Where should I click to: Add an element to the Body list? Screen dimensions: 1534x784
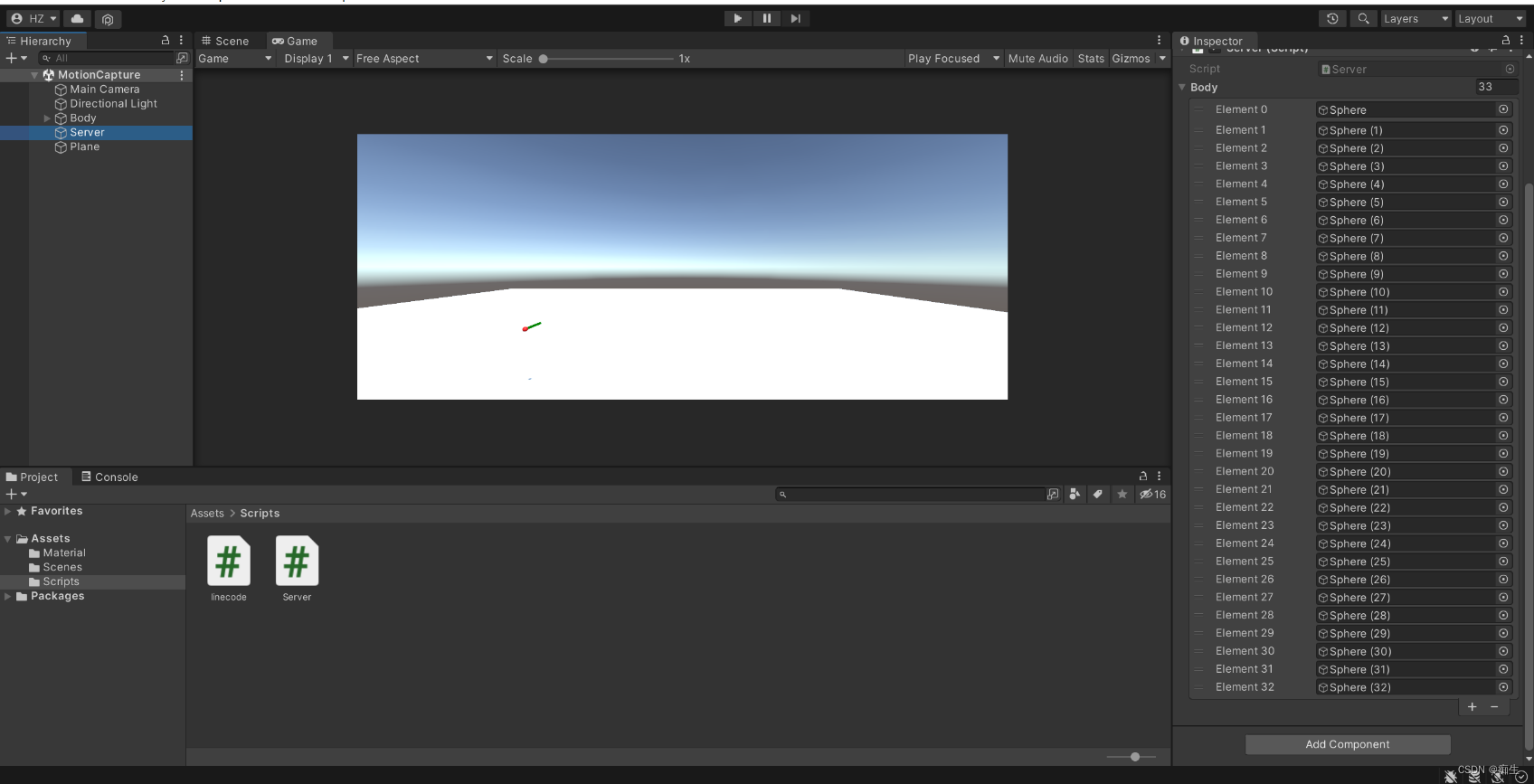tap(1472, 707)
